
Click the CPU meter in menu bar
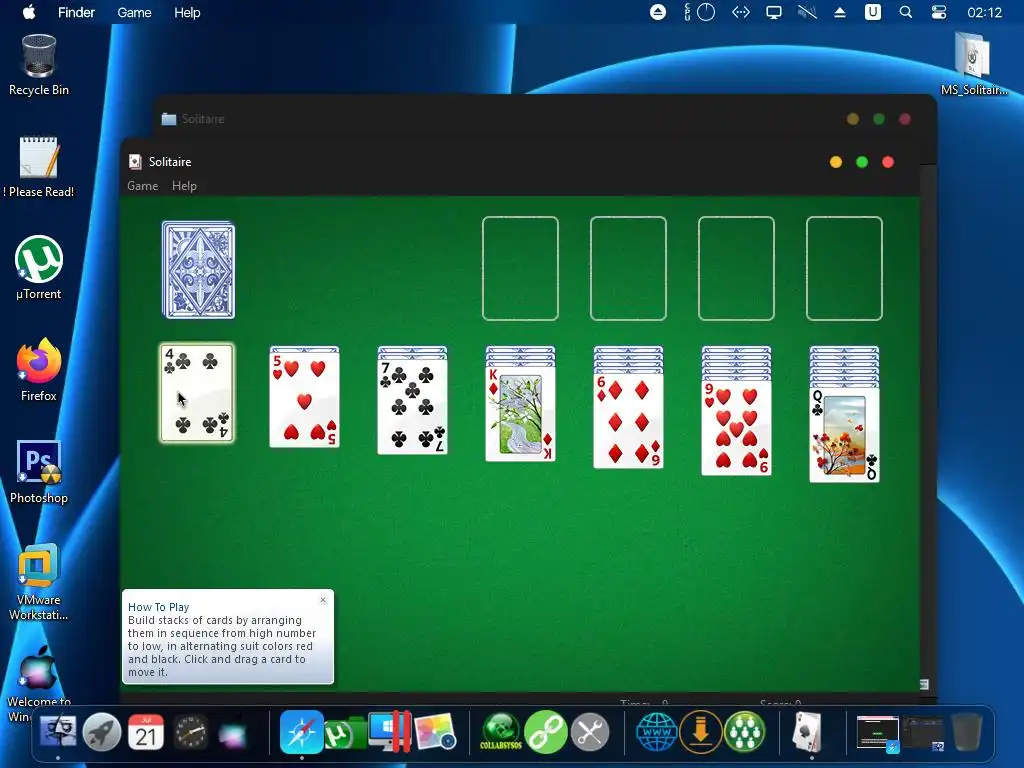699,12
